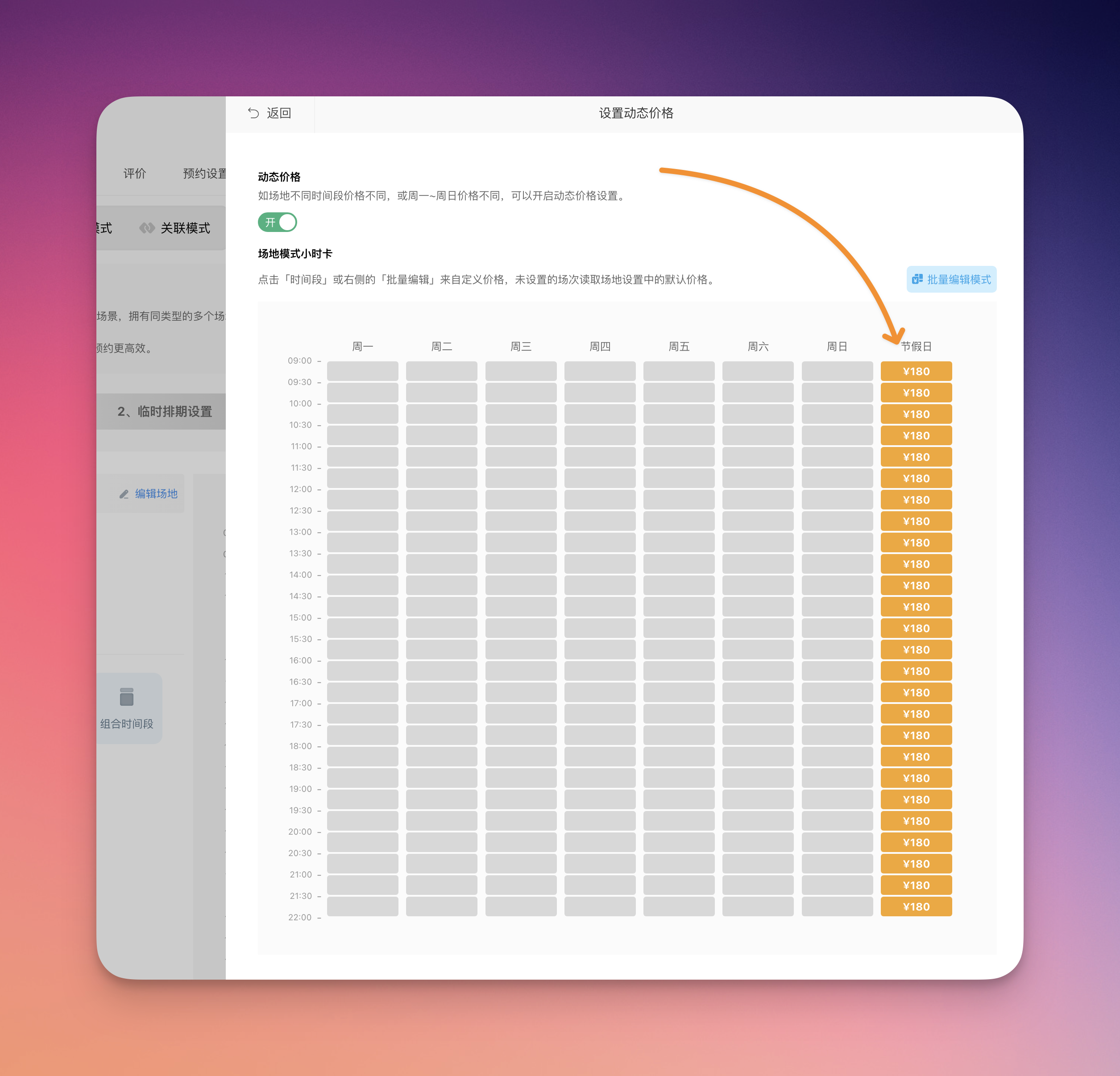Select the 节假日 ¥180 slot at 18:00
The image size is (1120, 1076).
click(916, 757)
